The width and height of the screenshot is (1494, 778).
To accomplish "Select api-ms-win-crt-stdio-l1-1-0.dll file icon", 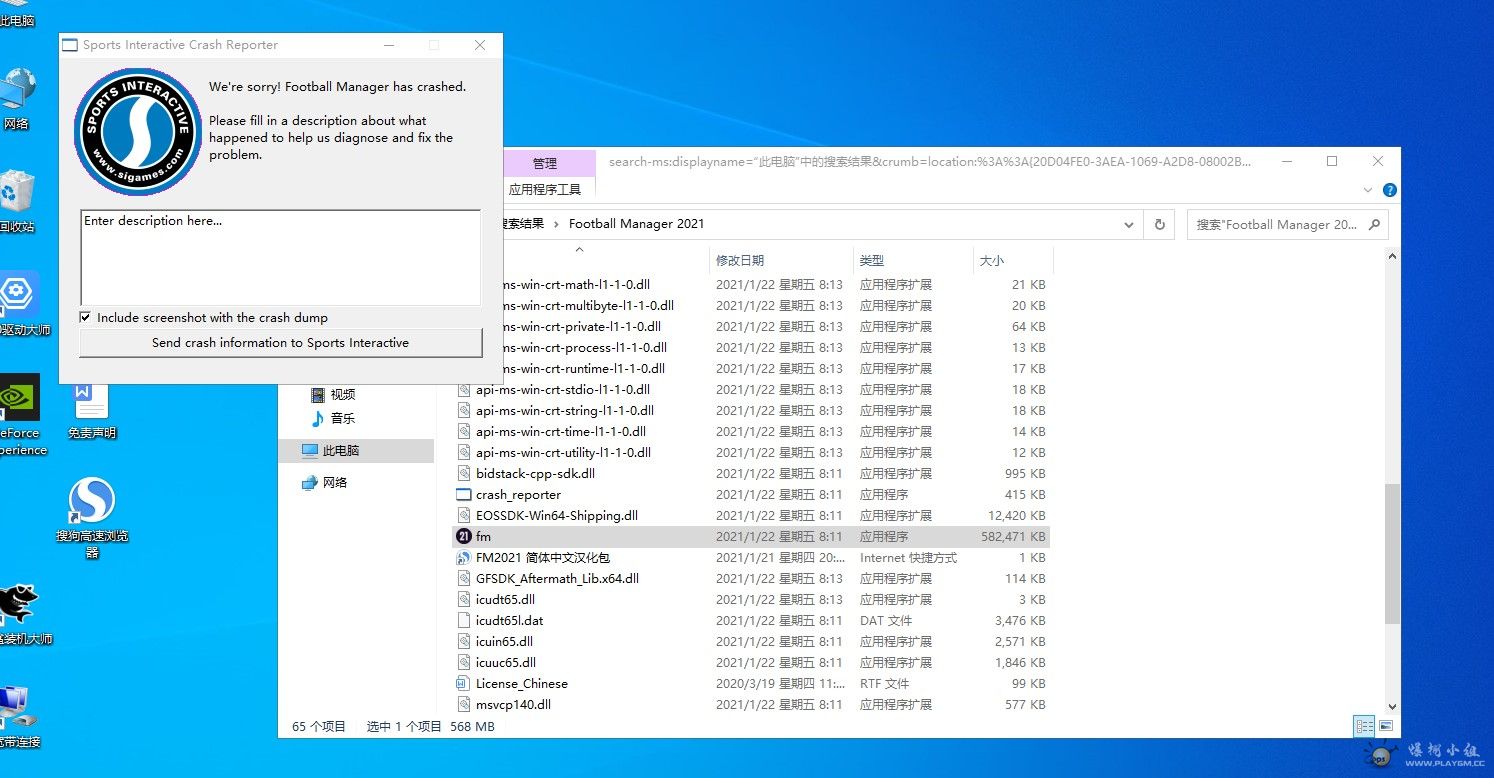I will (463, 390).
